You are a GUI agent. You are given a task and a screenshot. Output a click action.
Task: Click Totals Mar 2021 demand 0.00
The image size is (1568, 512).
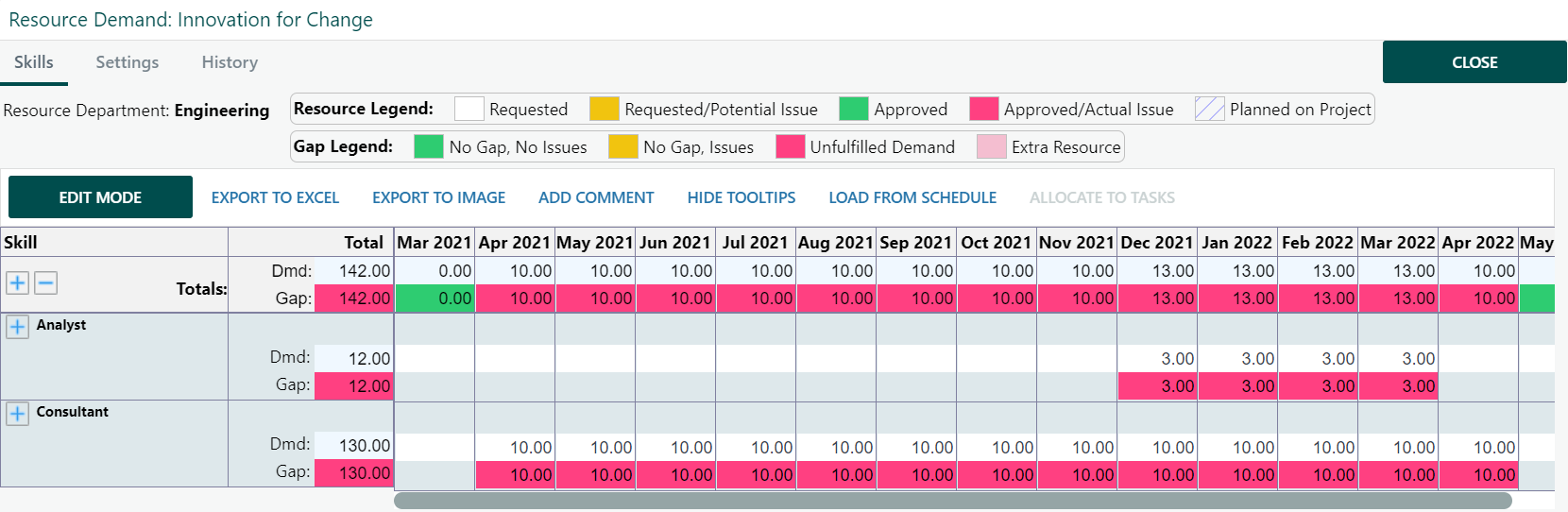point(435,271)
